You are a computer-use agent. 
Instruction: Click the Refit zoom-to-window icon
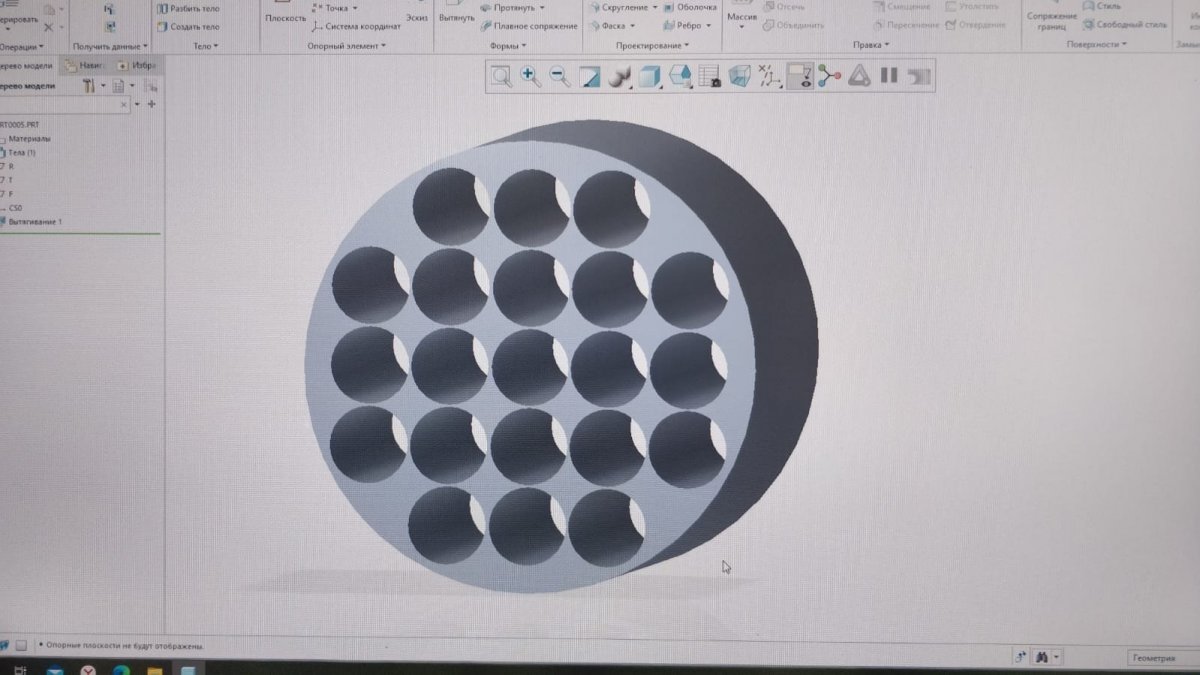tap(501, 76)
